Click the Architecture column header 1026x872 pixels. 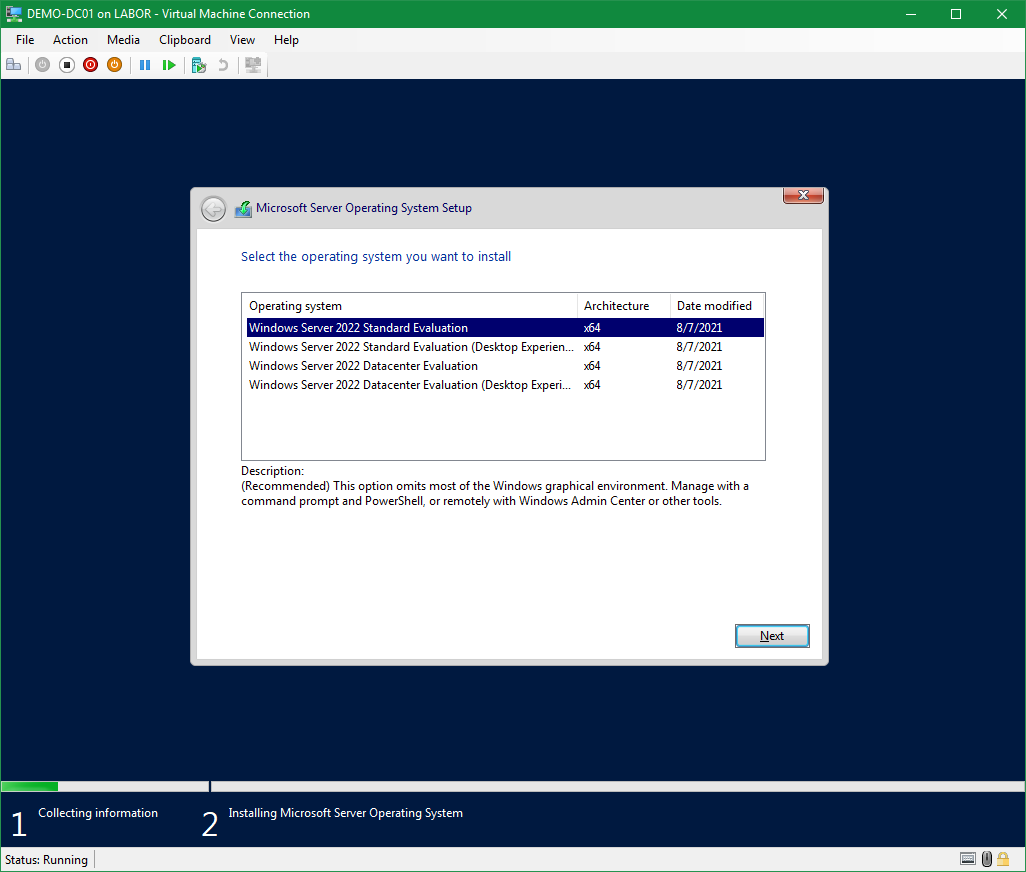616,306
